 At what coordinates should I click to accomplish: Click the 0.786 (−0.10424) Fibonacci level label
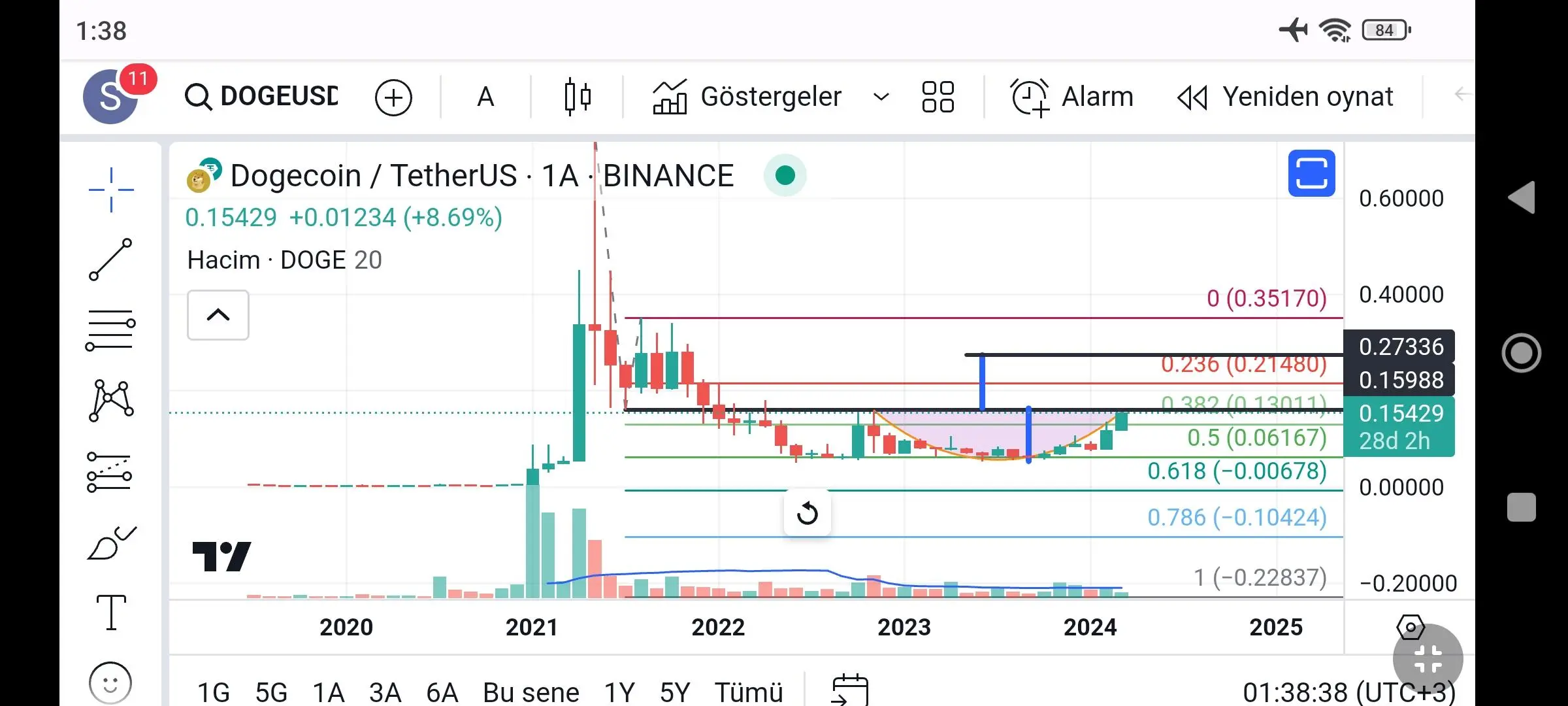(x=1237, y=517)
